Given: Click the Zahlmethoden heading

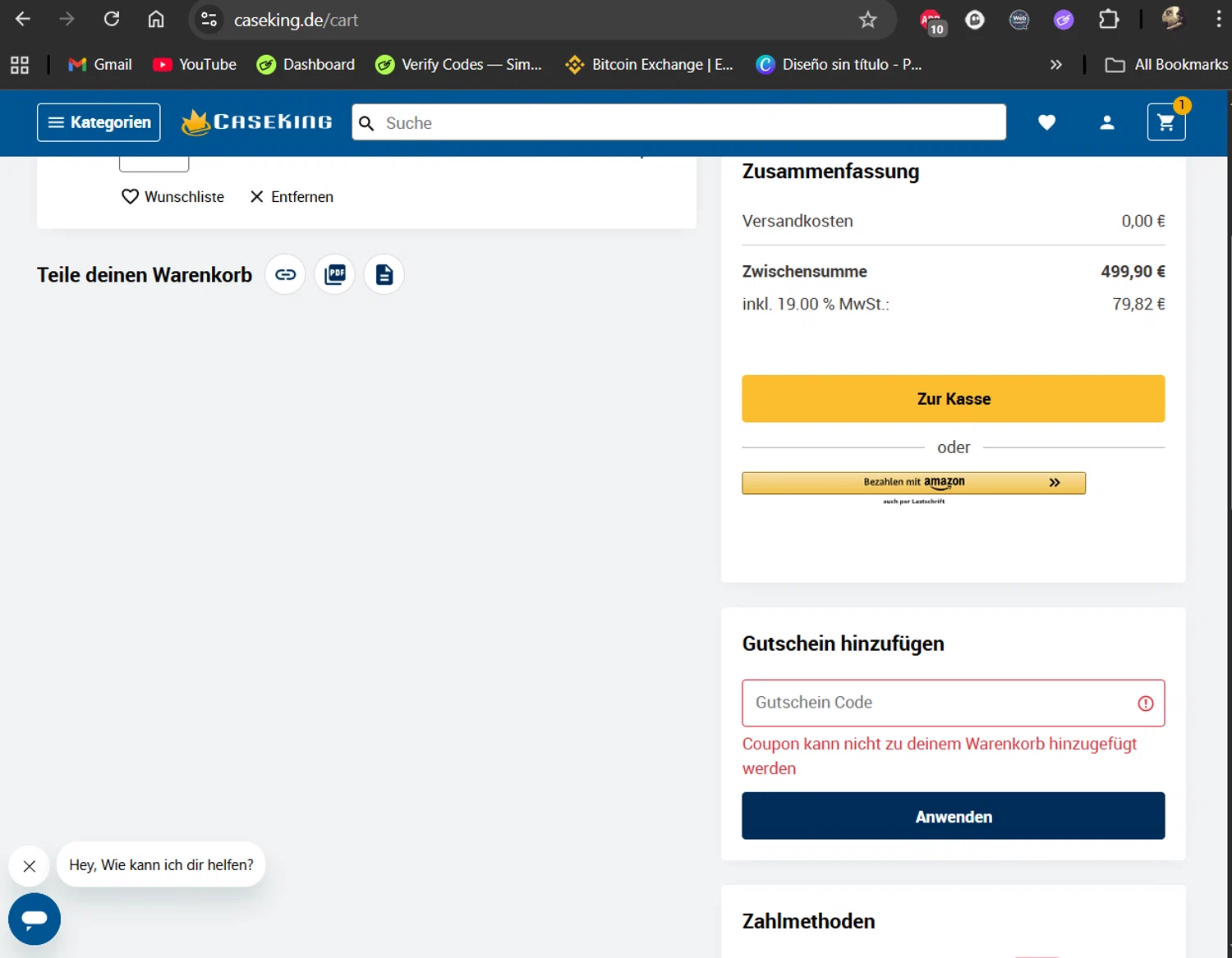Looking at the screenshot, I should point(808,921).
